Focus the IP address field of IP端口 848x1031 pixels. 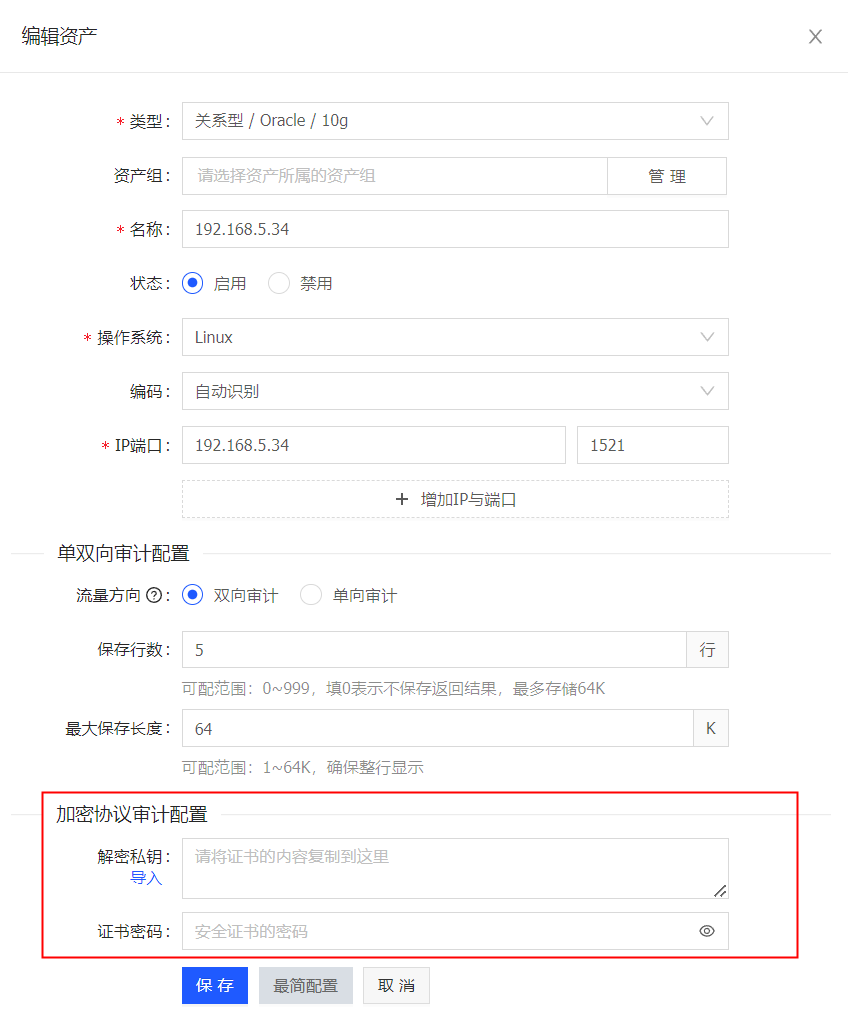(x=373, y=445)
